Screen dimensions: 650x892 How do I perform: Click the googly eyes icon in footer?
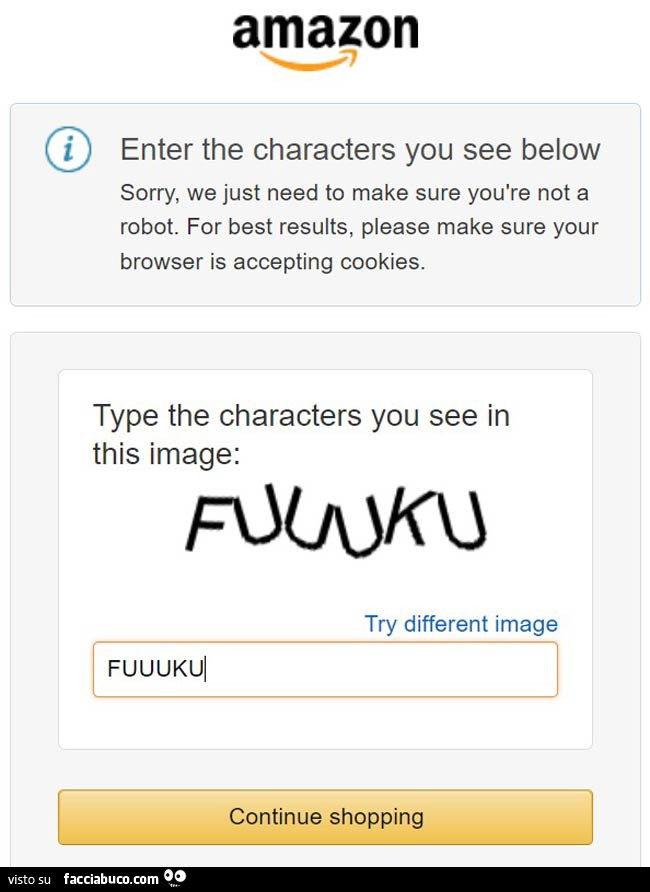click(x=174, y=878)
